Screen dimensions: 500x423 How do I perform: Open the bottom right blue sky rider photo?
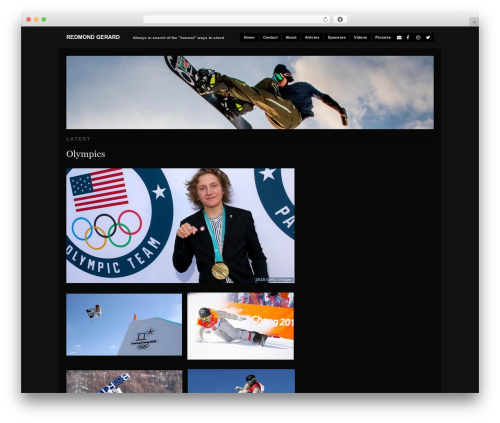coord(241,381)
